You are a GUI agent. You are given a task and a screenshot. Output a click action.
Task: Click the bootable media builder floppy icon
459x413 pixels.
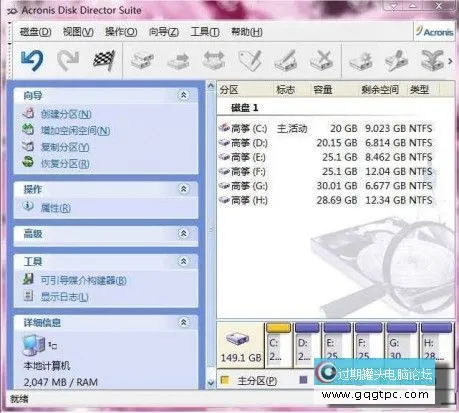[x=28, y=279]
